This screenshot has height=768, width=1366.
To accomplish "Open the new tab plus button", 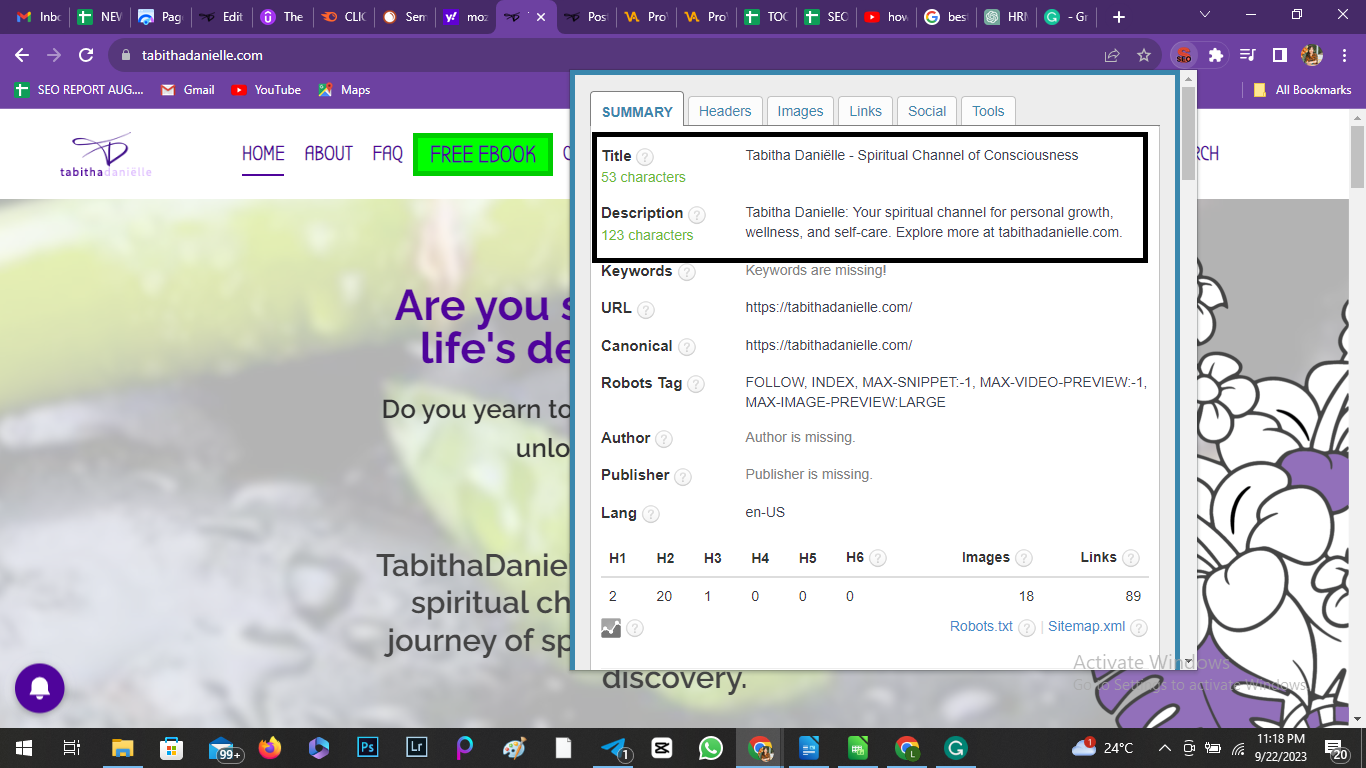I will point(1119,17).
